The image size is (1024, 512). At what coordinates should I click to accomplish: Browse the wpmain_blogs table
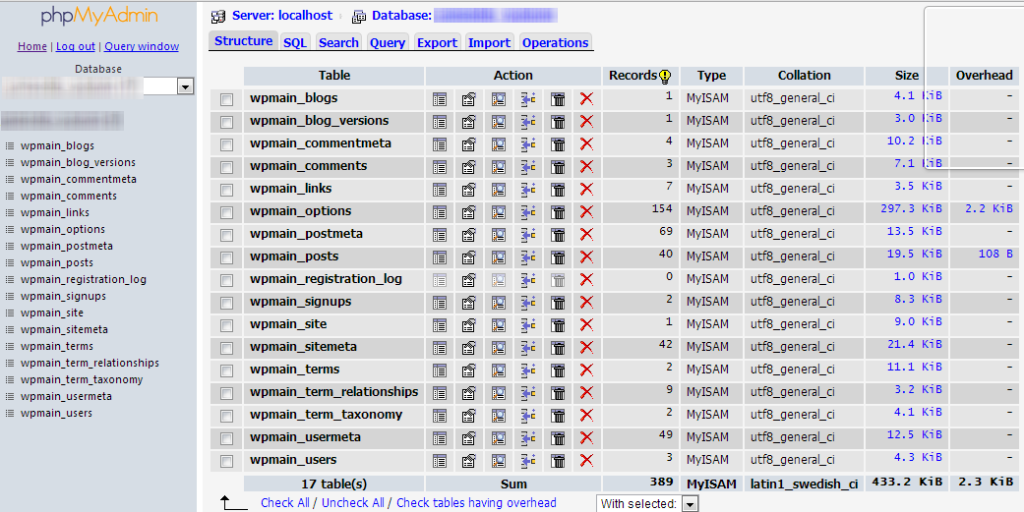(440, 99)
